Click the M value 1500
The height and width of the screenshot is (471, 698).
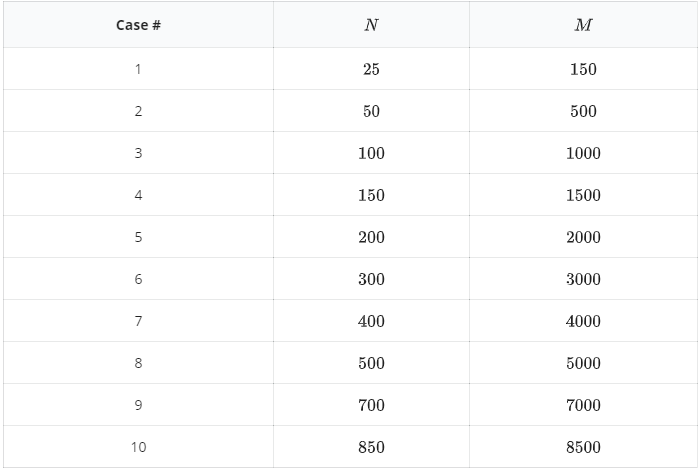point(583,195)
